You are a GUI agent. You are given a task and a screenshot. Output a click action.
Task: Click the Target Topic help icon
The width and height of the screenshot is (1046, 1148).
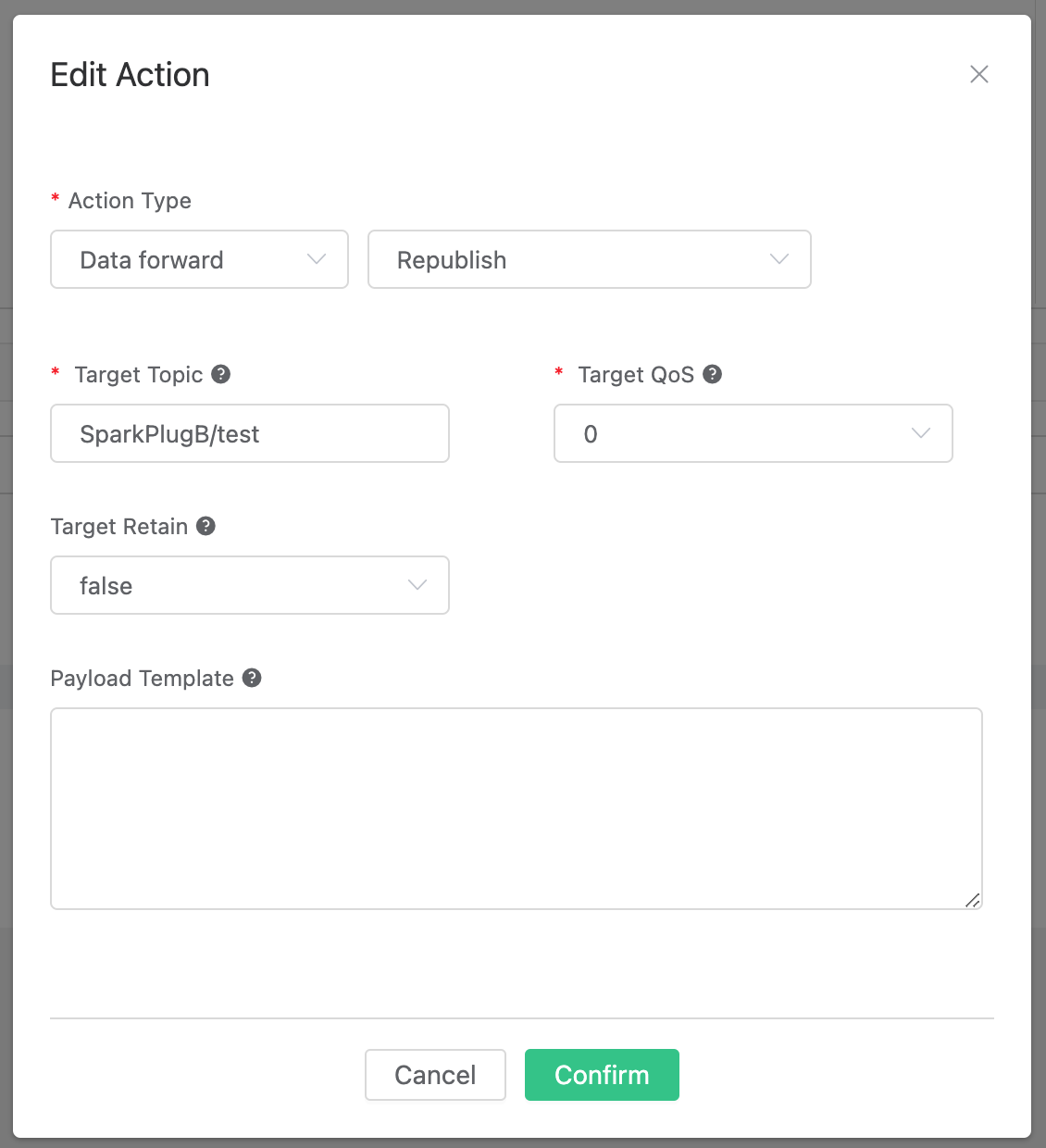[220, 374]
